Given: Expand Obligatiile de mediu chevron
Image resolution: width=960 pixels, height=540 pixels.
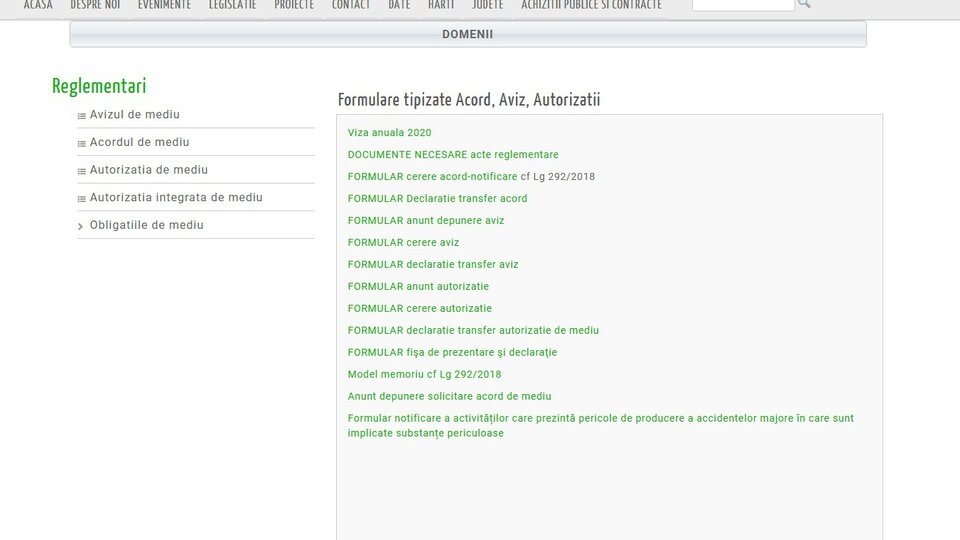Looking at the screenshot, I should tap(81, 226).
